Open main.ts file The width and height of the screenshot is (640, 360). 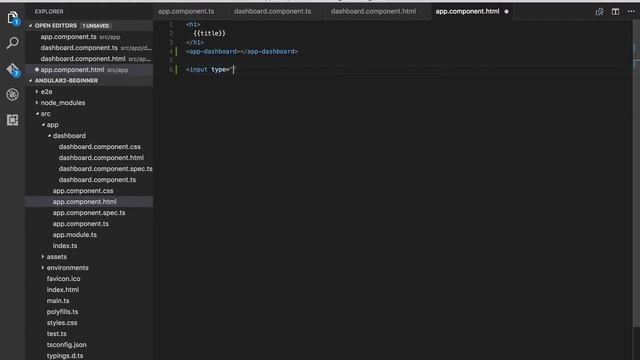pos(89,301)
